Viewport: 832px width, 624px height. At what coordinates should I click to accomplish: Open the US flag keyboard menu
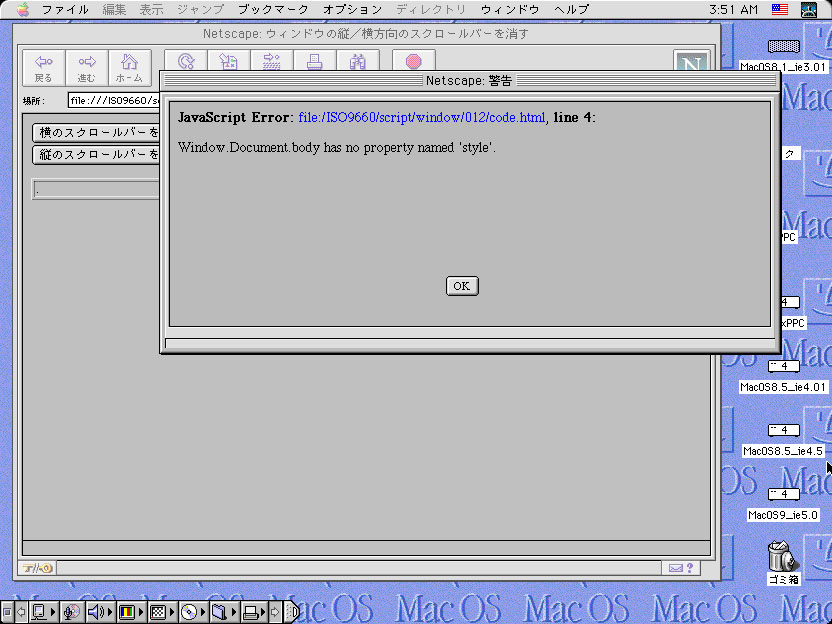779,10
